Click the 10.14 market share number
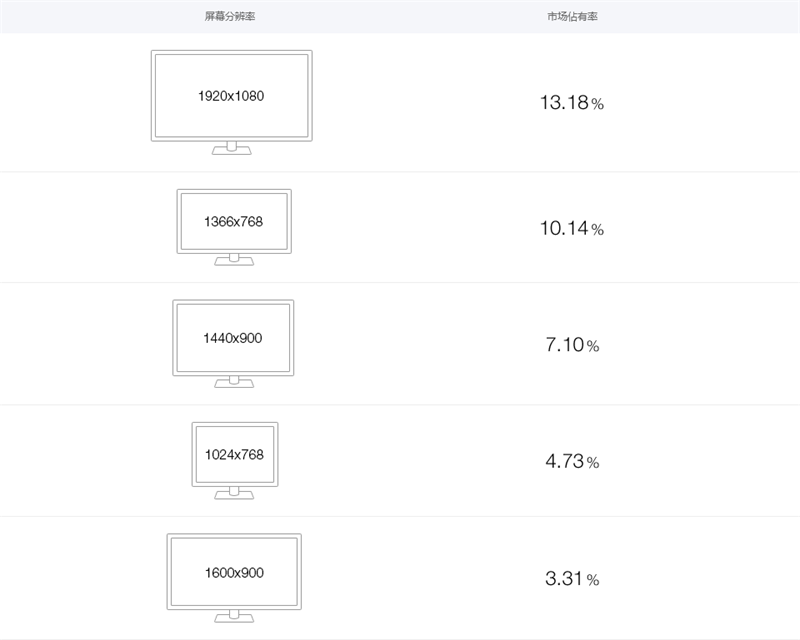Screen dimensions: 800x640 coord(563,228)
